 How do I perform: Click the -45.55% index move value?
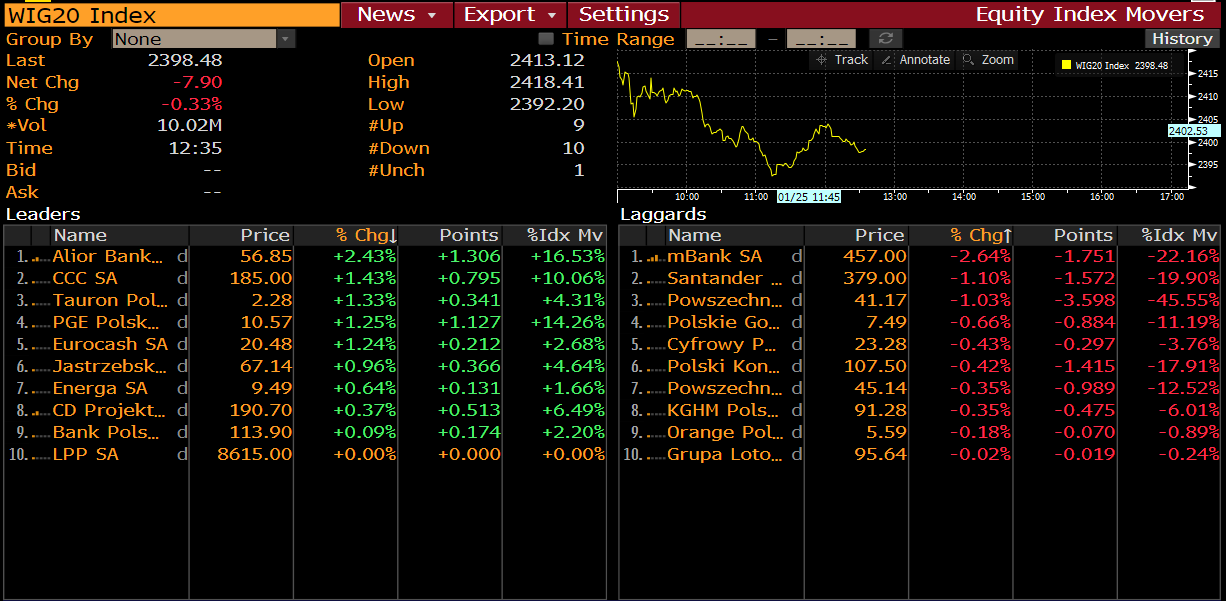pyautogui.click(x=1182, y=301)
